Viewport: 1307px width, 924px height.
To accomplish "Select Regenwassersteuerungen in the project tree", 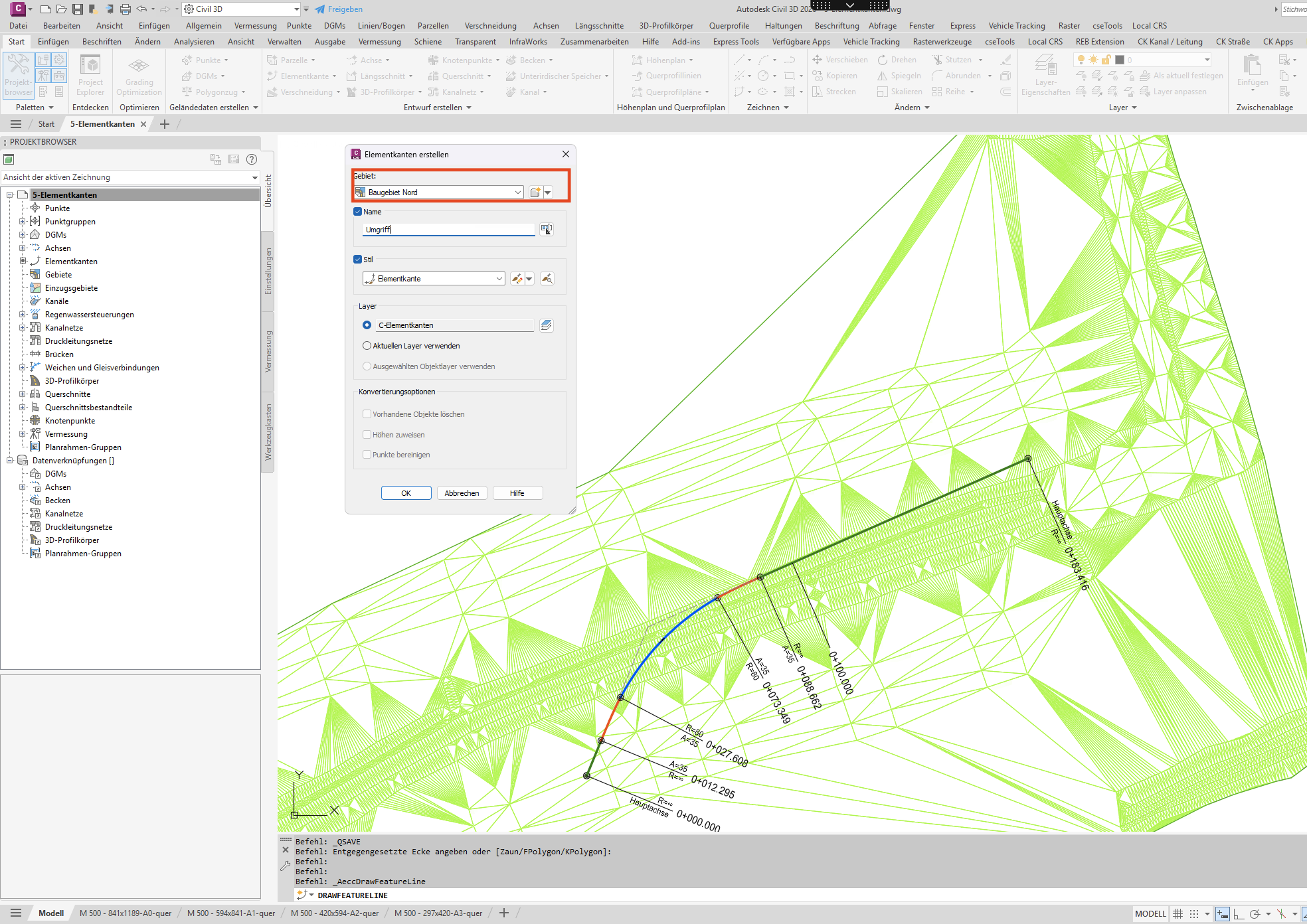I will (x=90, y=315).
